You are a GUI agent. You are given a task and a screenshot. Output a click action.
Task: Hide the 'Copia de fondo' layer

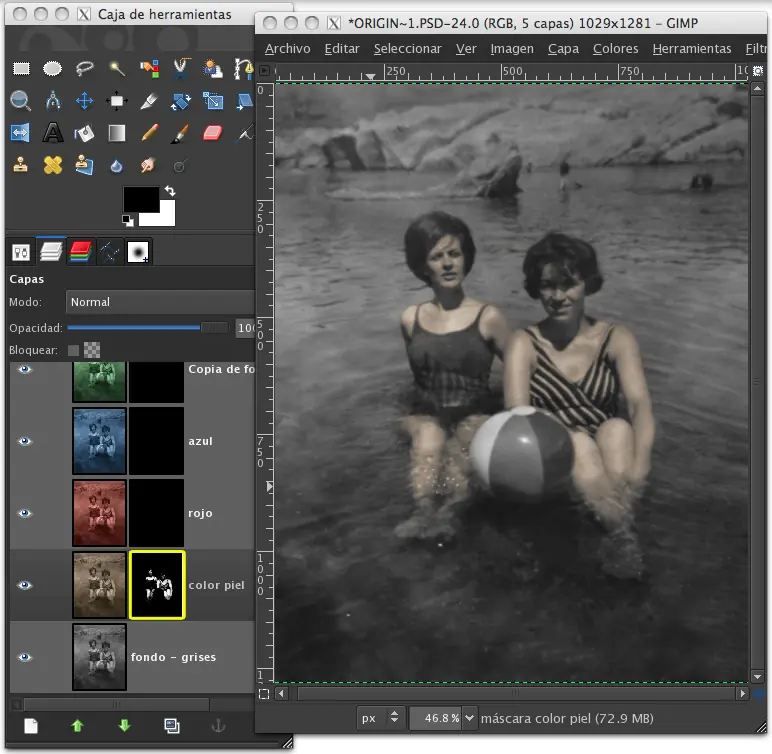pos(25,369)
